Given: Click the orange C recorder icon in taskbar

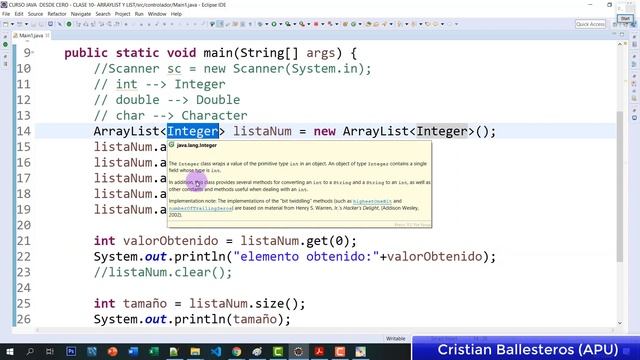Looking at the screenshot, I should coord(340,351).
